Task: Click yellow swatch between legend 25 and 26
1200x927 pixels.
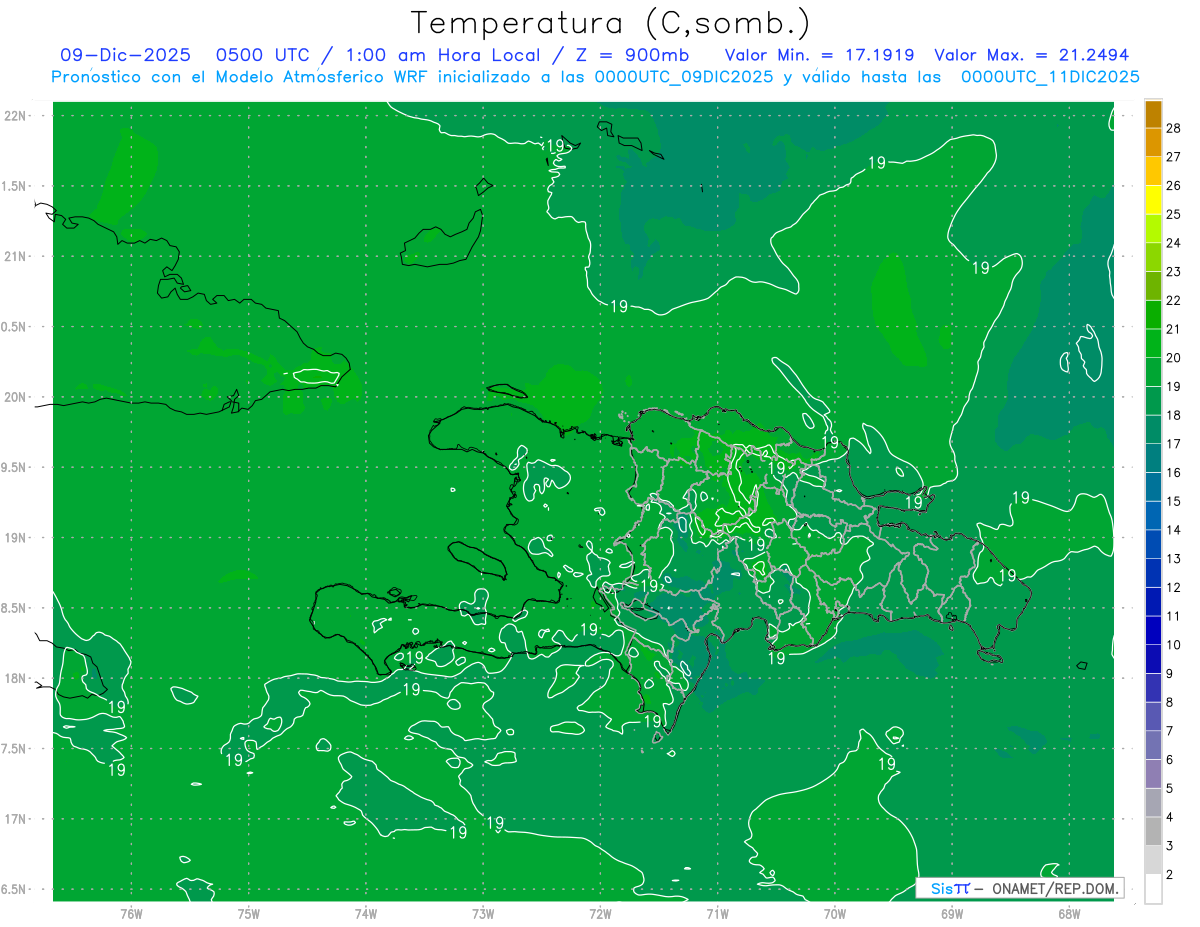Action: coord(1153,200)
